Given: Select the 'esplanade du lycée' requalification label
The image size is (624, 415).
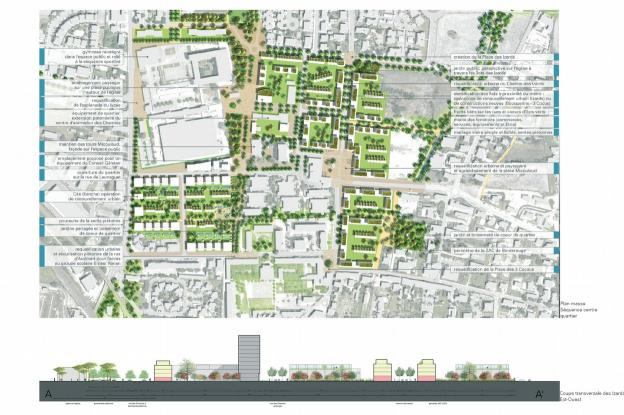Looking at the screenshot, I should (96, 103).
